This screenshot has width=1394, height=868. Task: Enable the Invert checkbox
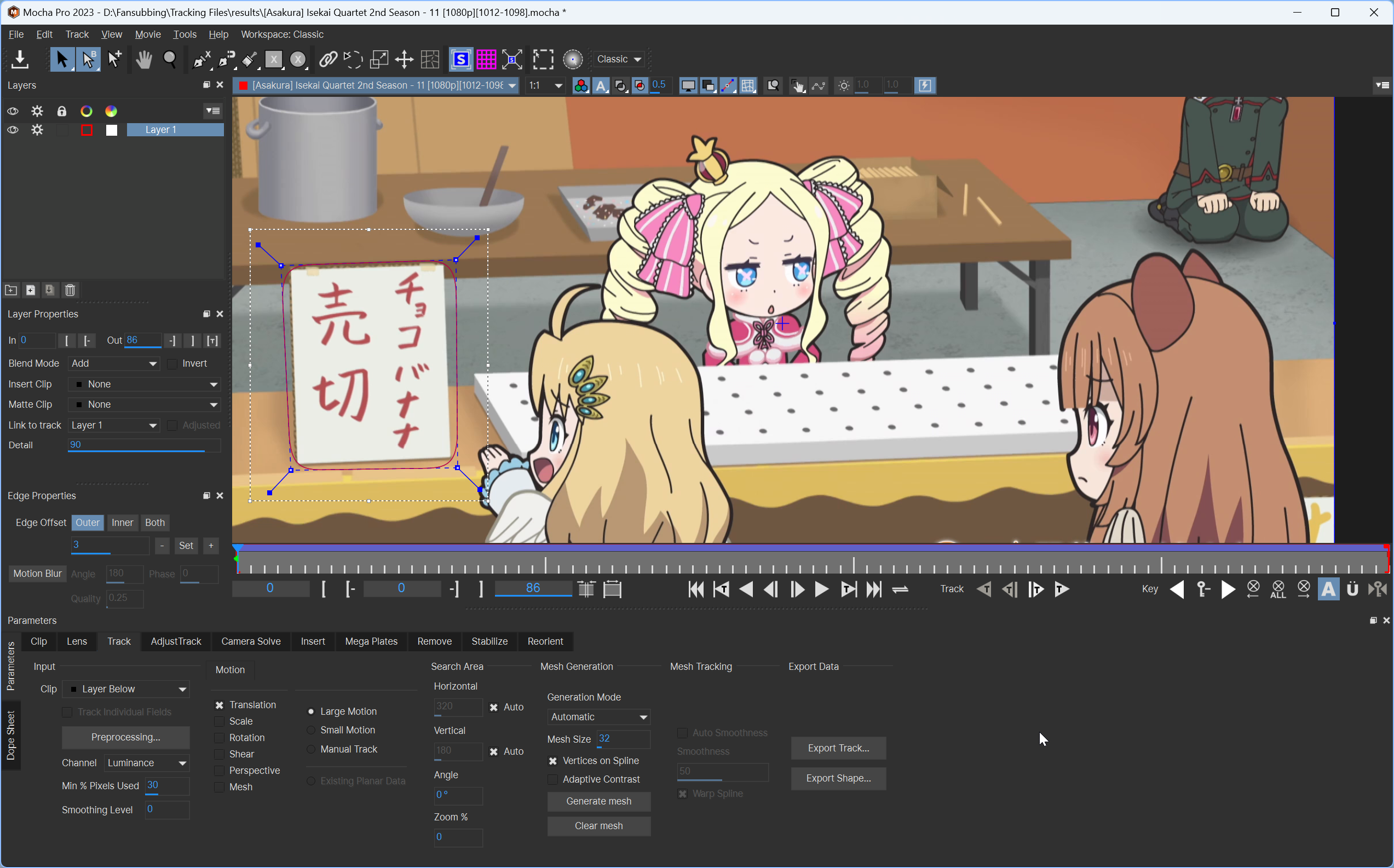tap(172, 364)
